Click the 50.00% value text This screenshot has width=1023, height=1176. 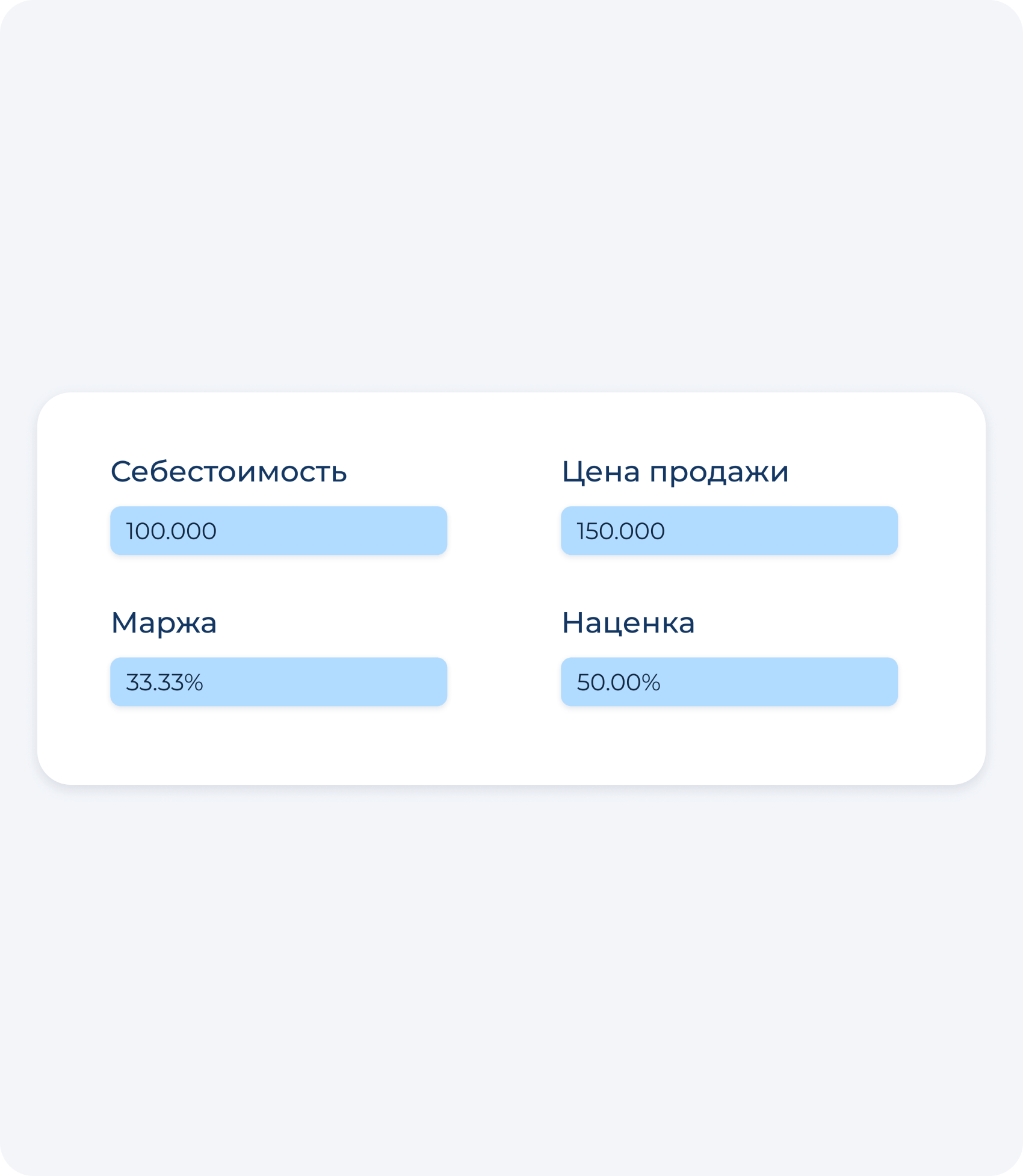tap(618, 682)
